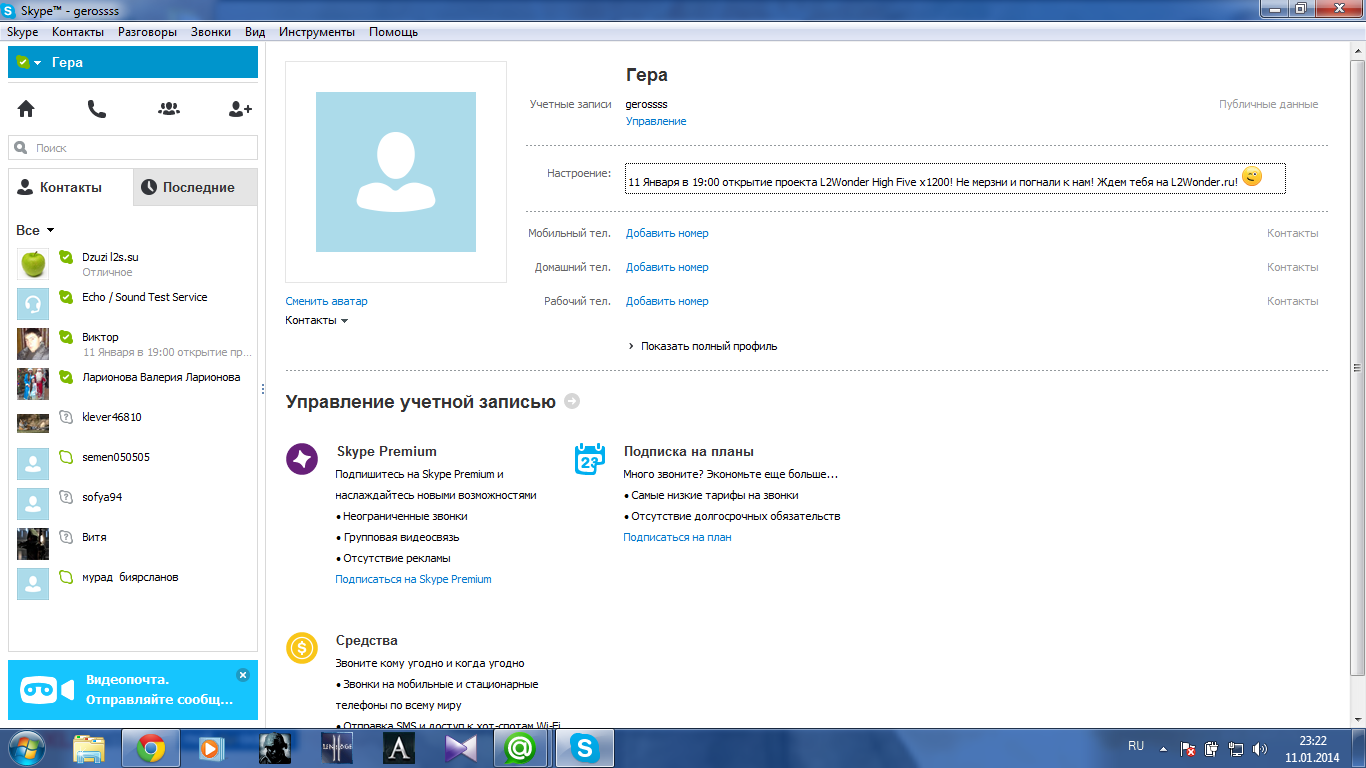Screen dimensions: 1366x768
Task: Open the Skype Premium star icon
Action: [302, 459]
